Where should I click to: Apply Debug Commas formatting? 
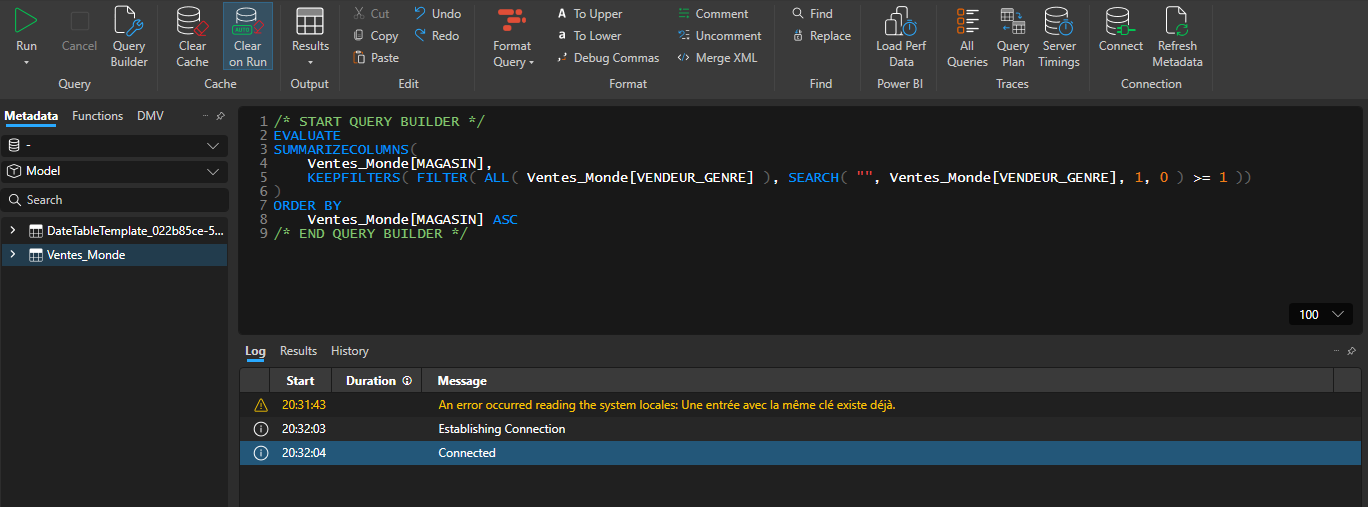608,58
